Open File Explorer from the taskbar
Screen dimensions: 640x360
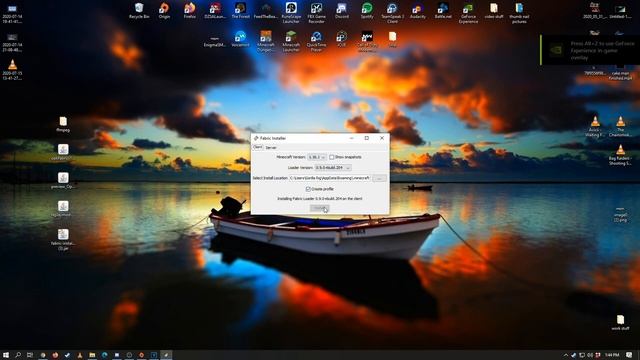click(92, 355)
